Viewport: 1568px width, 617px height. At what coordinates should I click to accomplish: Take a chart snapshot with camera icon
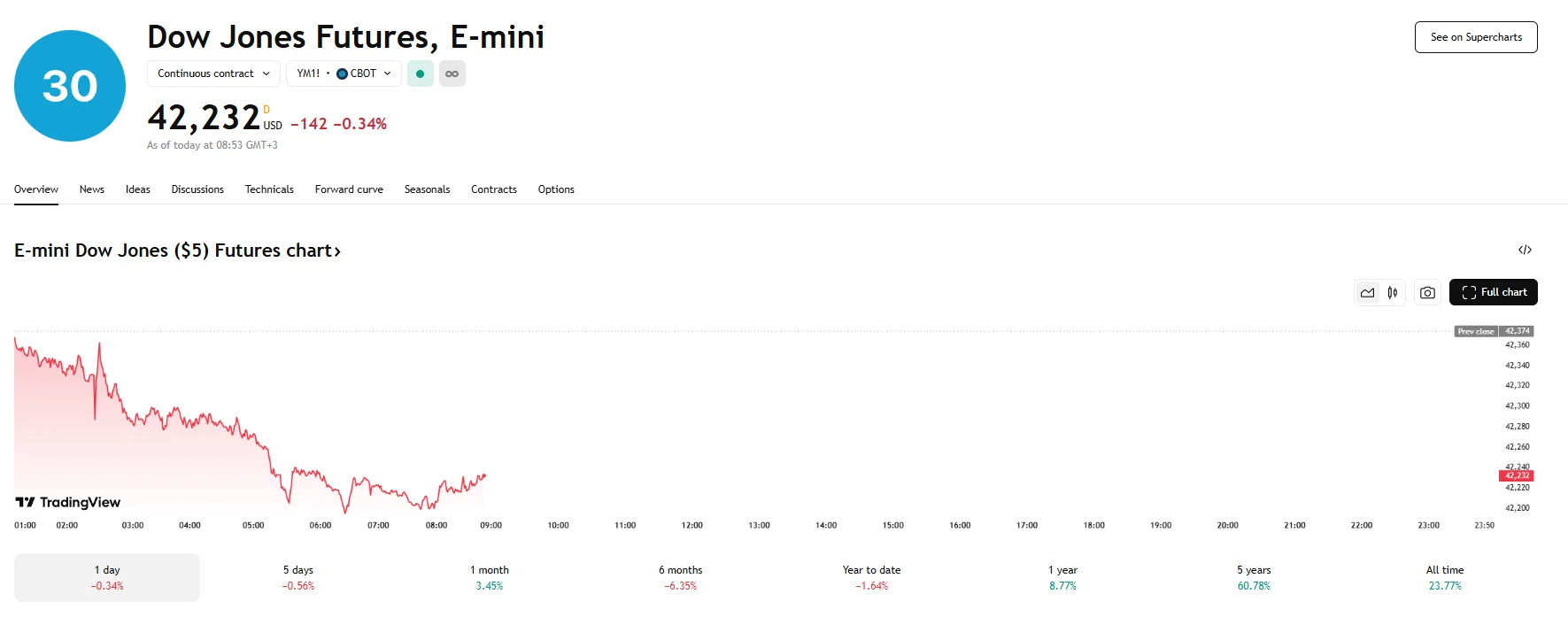(x=1427, y=292)
